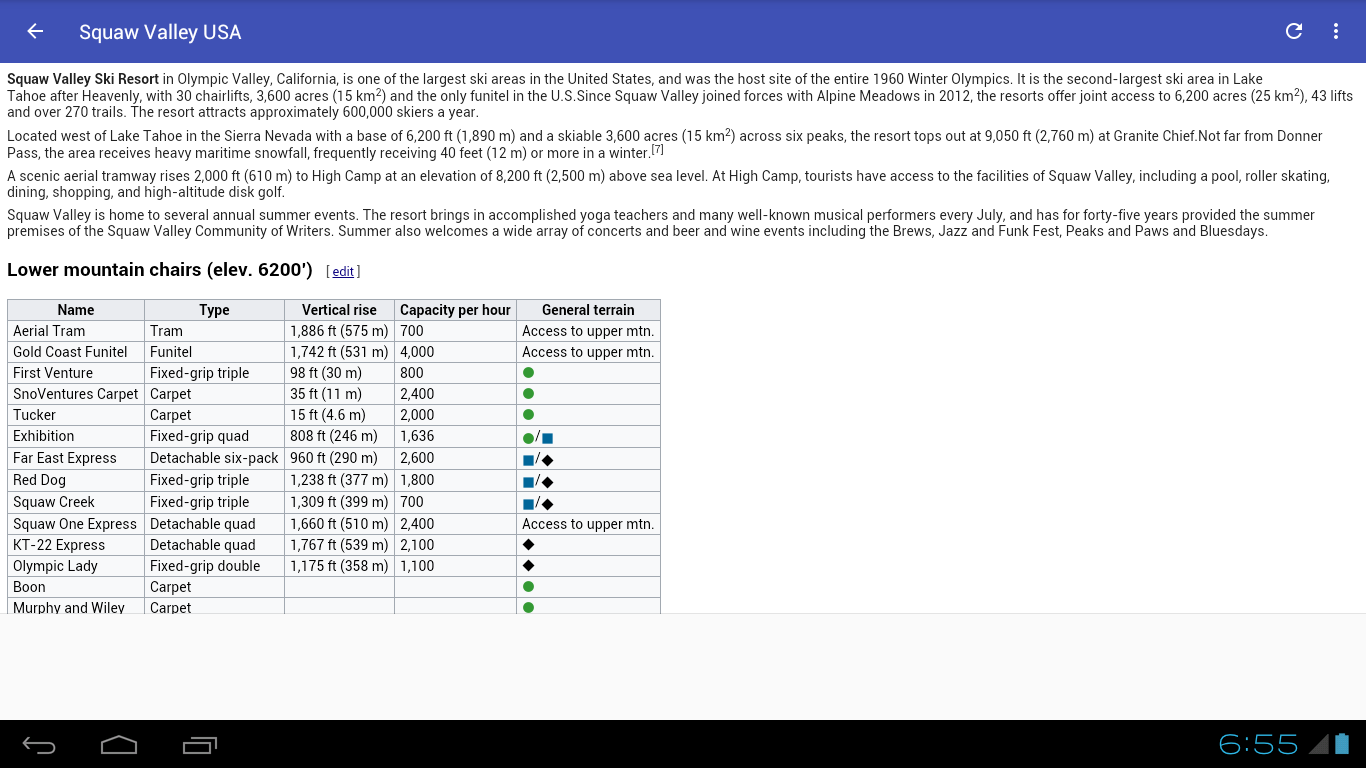
Task: Tap the Android home navigation button
Action: pos(119,745)
